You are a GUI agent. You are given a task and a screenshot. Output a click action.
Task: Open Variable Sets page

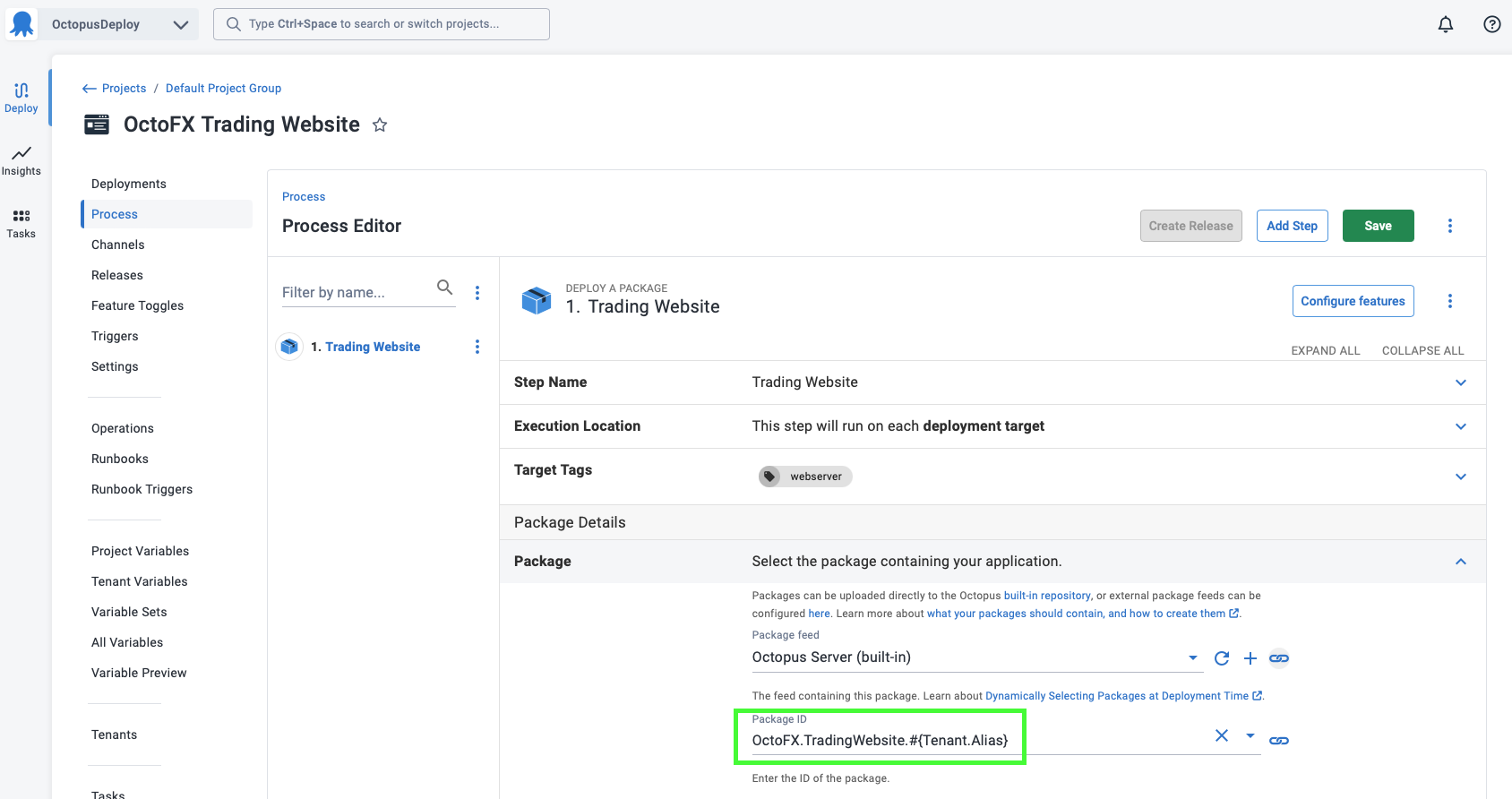tap(129, 612)
